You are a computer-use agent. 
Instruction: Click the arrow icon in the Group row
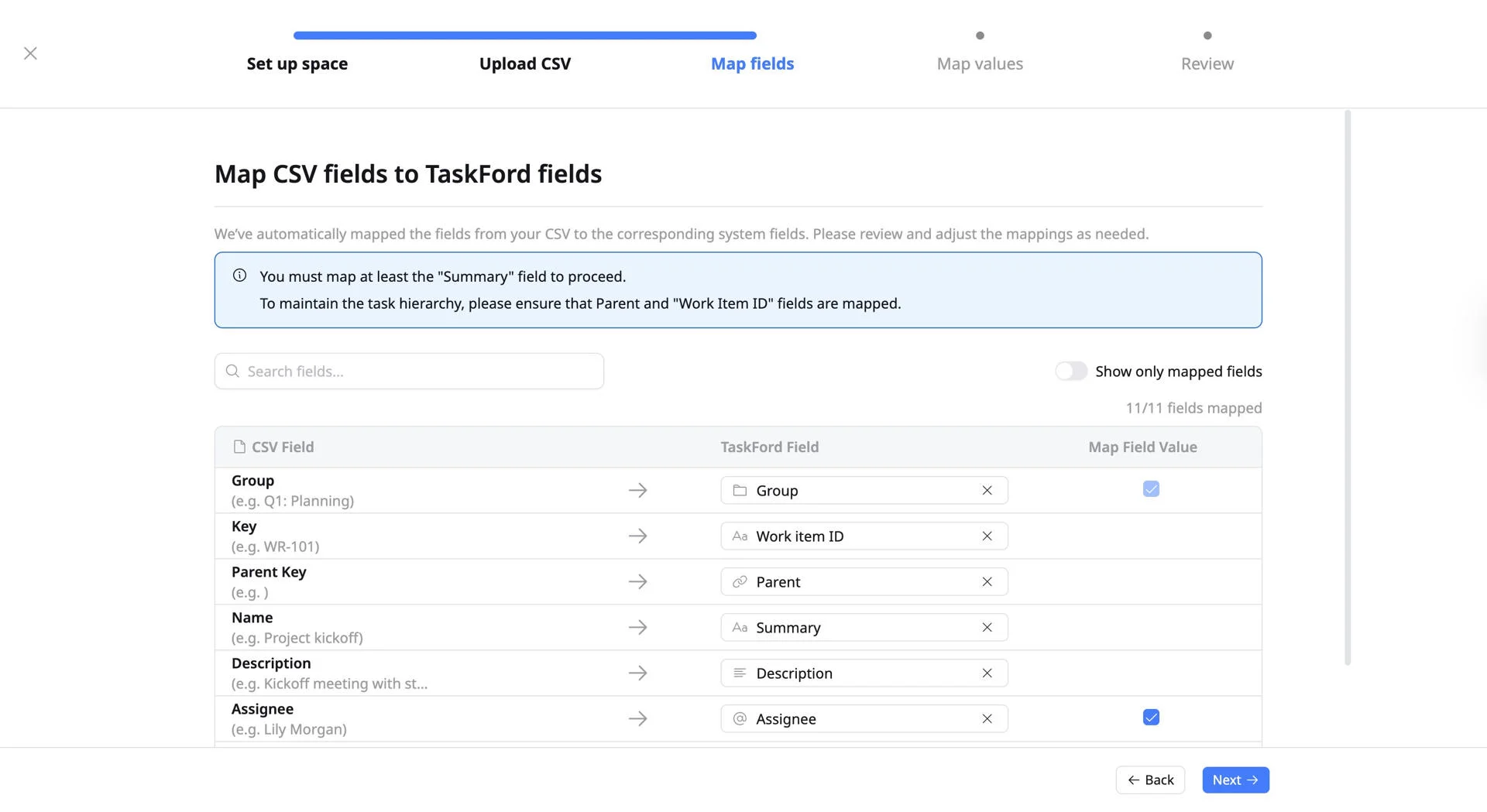pos(637,491)
